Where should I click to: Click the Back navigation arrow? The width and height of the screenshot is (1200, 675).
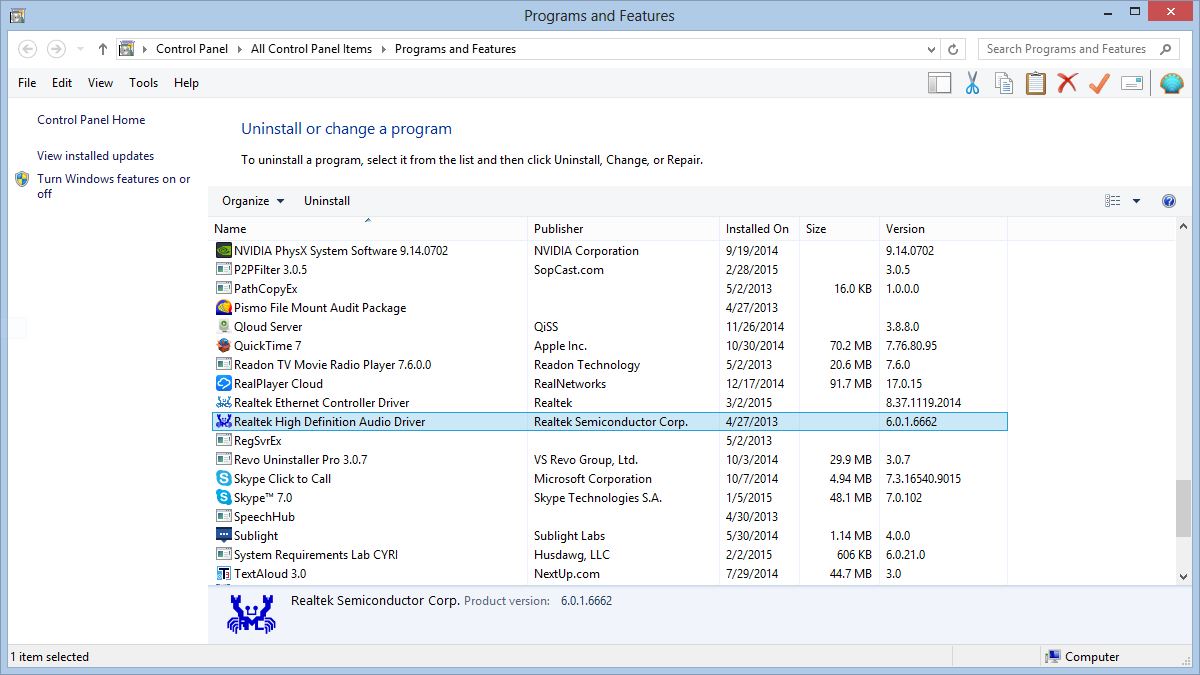point(27,49)
